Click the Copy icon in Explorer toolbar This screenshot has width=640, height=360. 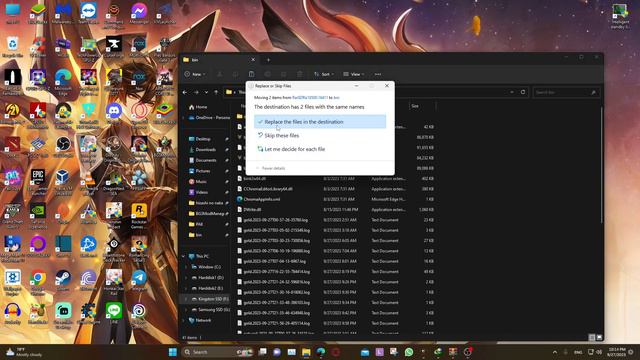(x=236, y=74)
